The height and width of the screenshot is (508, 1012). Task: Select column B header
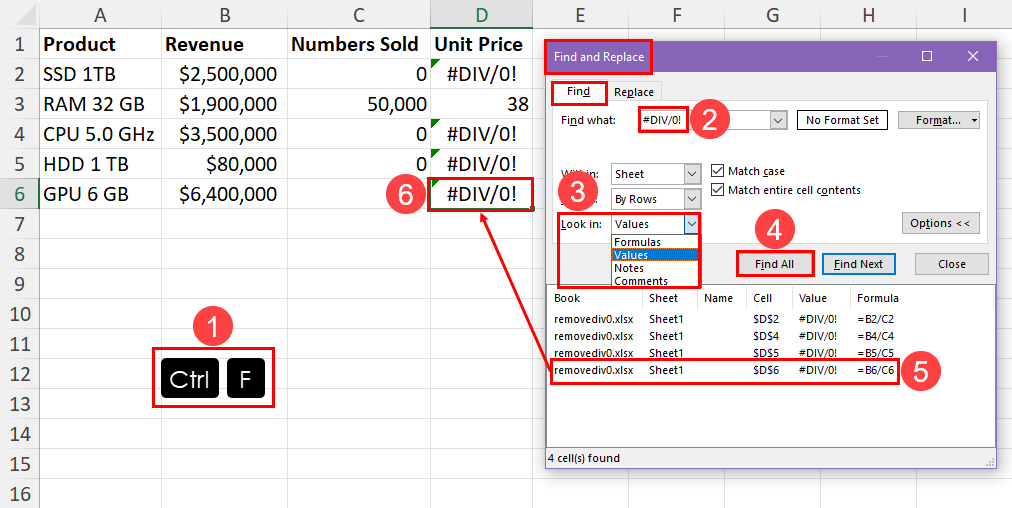coord(225,14)
